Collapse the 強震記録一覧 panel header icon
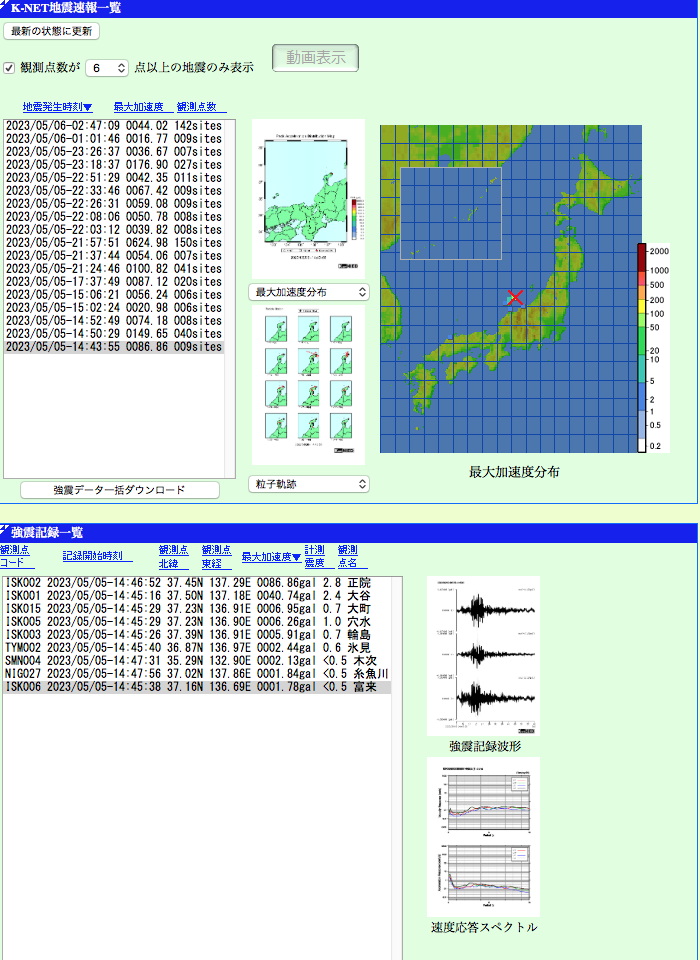 point(4,531)
